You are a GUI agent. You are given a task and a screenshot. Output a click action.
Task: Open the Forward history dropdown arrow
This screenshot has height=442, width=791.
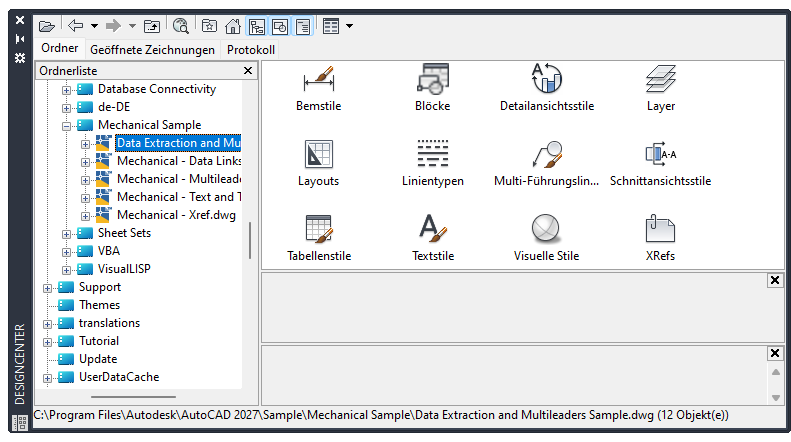(x=132, y=26)
